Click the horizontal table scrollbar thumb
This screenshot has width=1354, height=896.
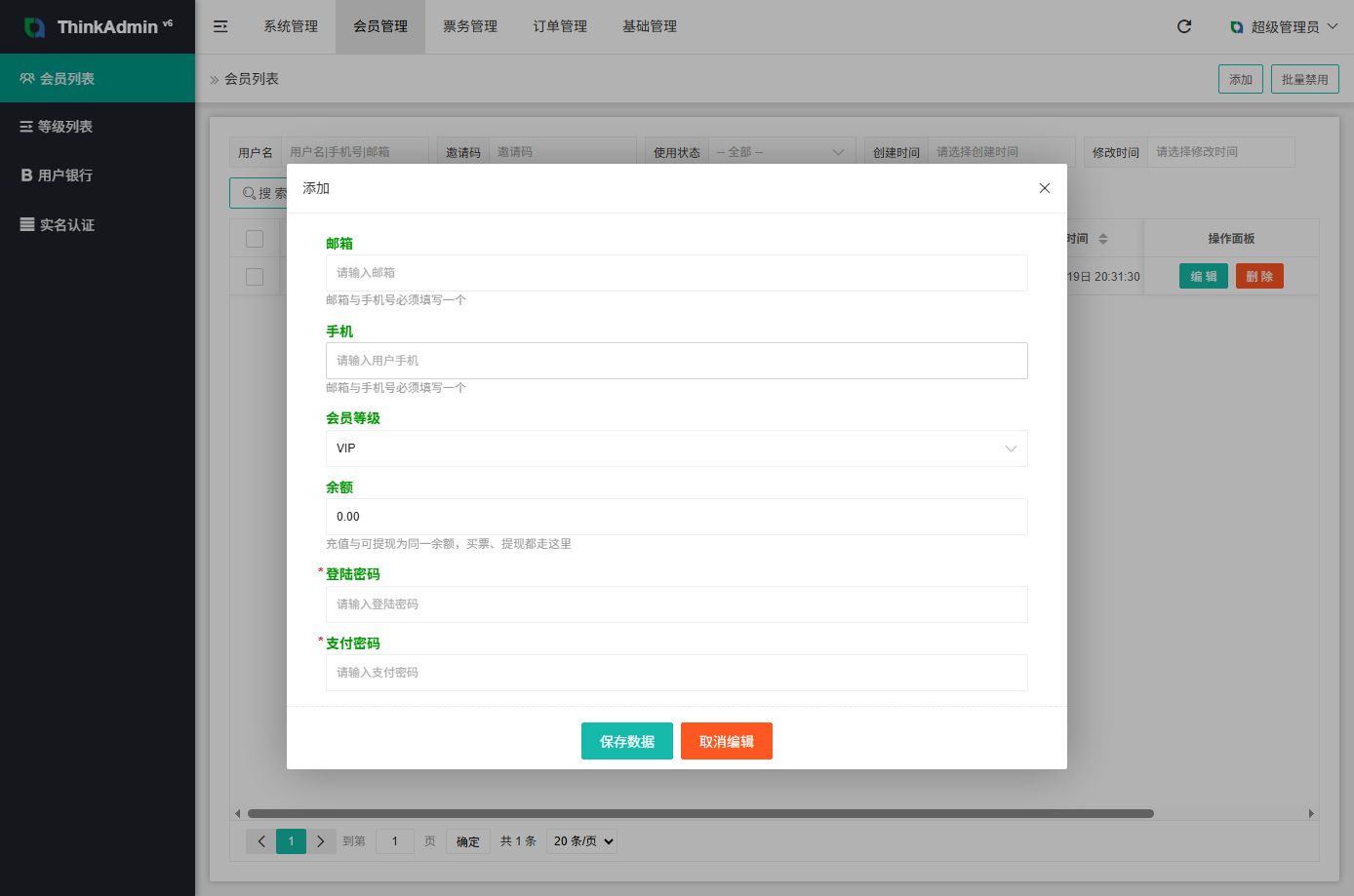700,813
